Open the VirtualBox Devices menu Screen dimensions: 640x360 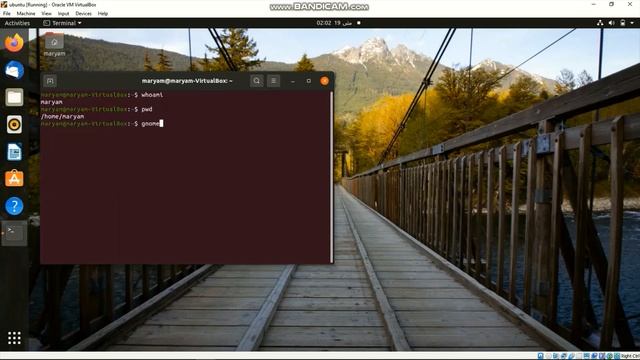(x=83, y=13)
